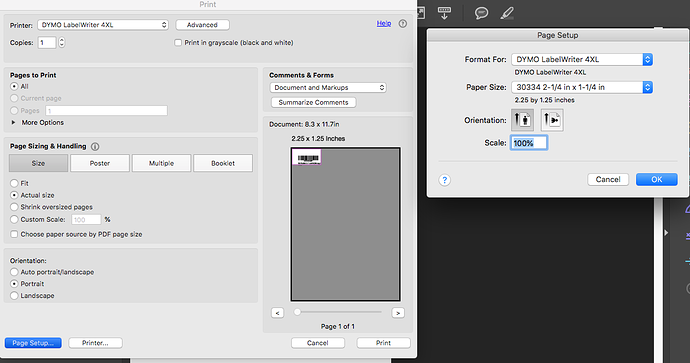690x363 pixels.
Task: Click Summarize Comments button
Action: point(313,103)
